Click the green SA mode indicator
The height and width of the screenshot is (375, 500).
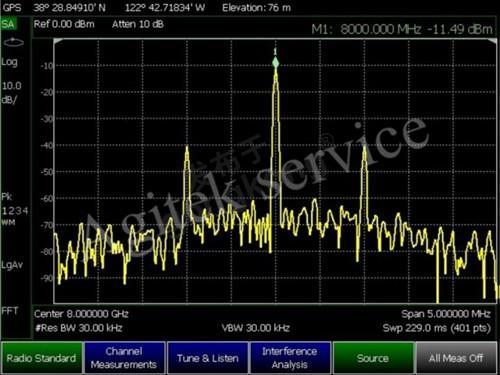pos(8,24)
